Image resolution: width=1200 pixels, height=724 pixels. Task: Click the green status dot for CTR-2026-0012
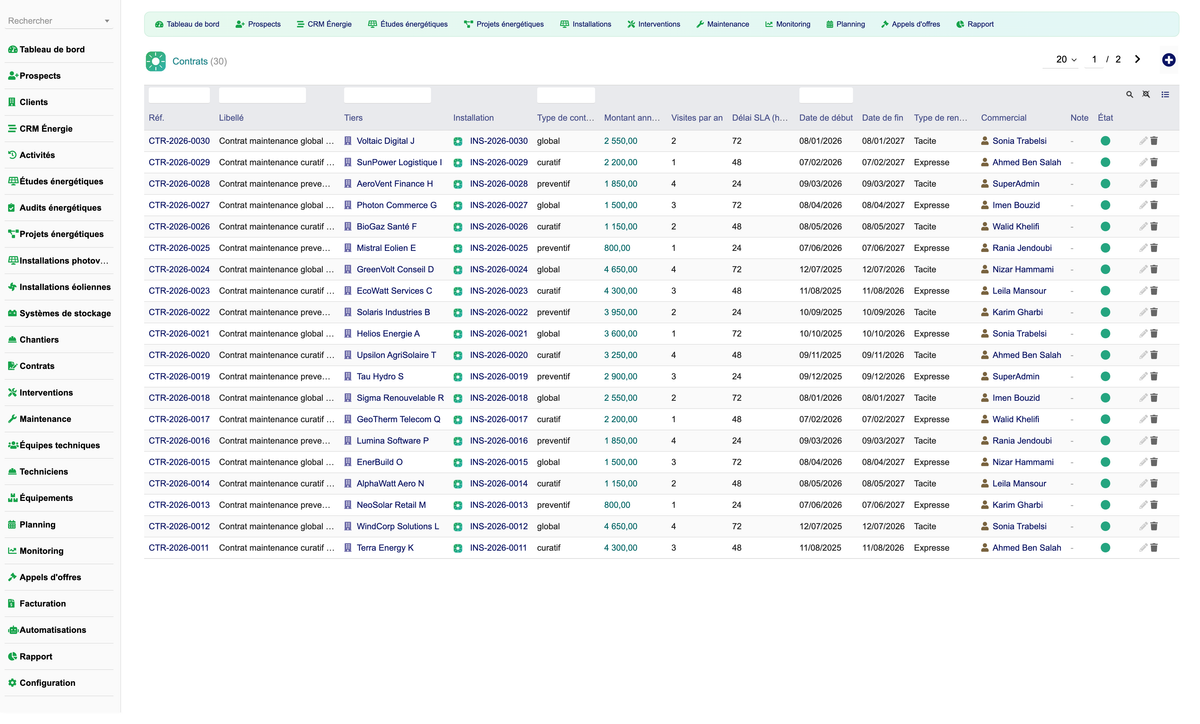tap(1105, 526)
